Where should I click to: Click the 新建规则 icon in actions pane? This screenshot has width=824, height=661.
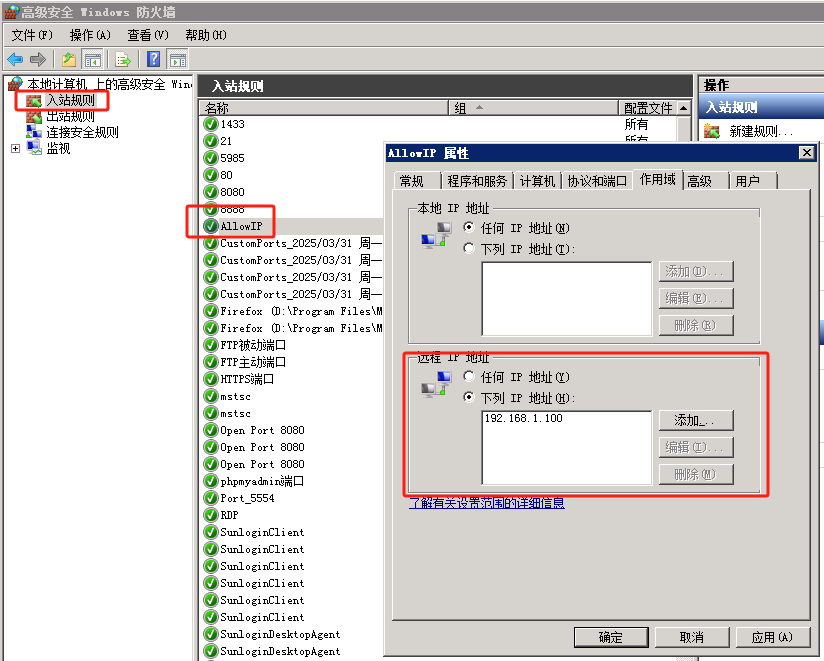712,131
